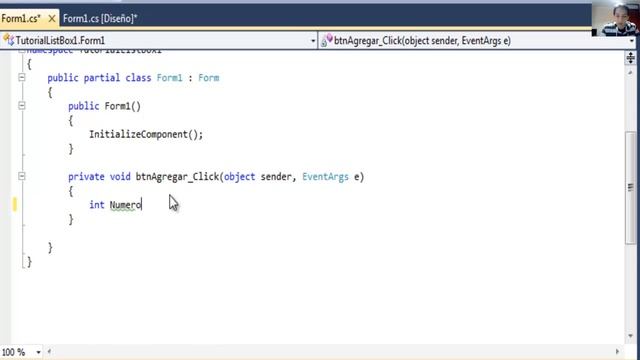Viewport: 640px width, 360px height.
Task: Open the btnAgregar_Click member dropdown
Action: point(632,41)
